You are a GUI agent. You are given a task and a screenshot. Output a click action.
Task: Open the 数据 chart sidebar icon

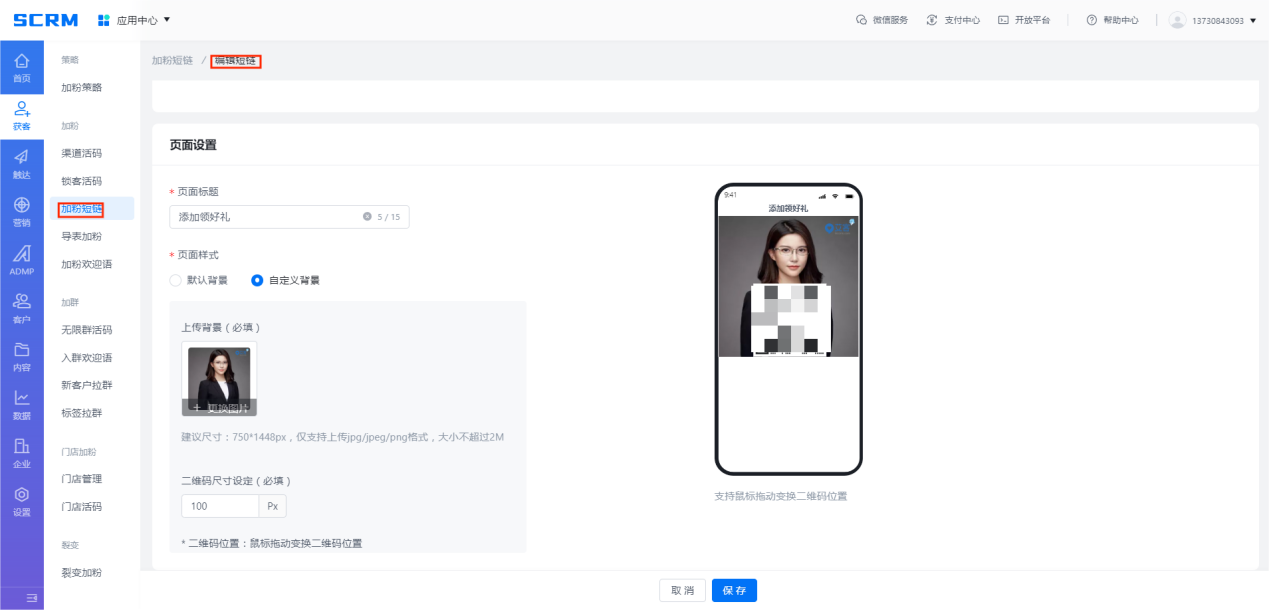tap(21, 404)
